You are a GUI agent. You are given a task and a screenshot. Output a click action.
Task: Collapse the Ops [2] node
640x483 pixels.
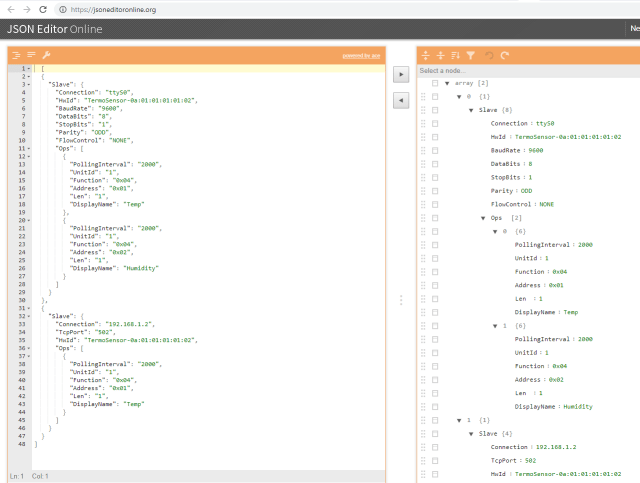(483, 218)
